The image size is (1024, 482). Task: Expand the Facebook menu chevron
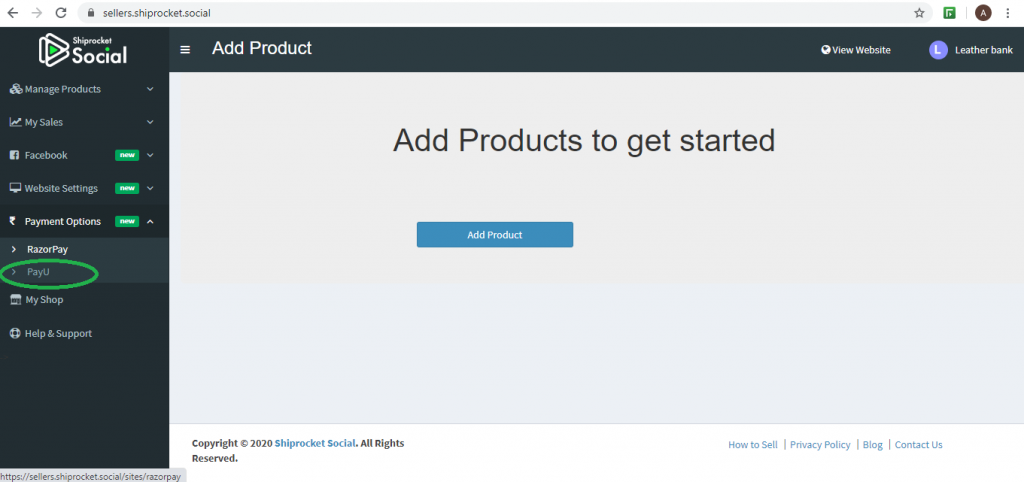click(x=150, y=155)
